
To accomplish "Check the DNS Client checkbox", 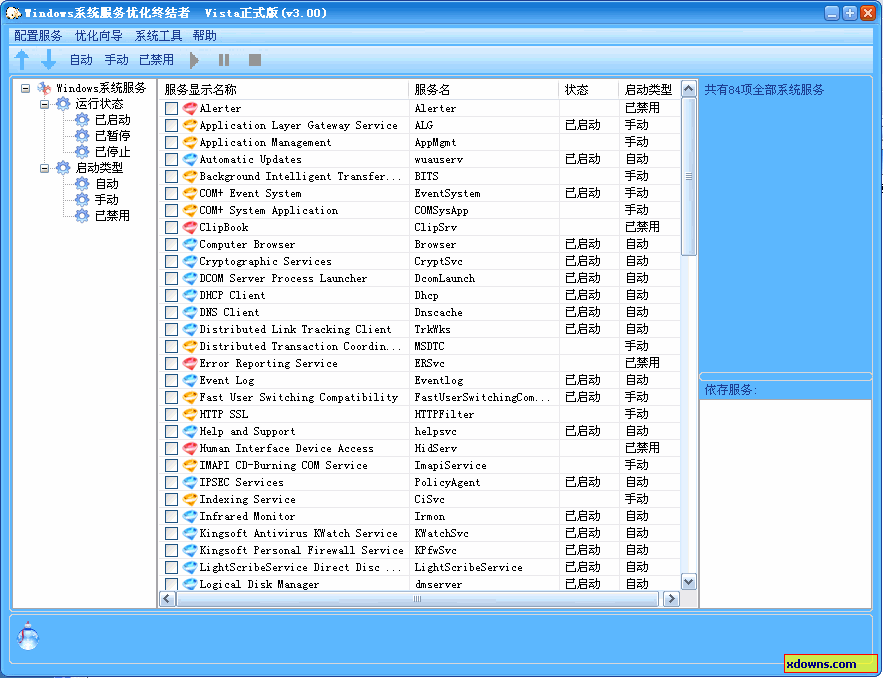I will pos(171,312).
